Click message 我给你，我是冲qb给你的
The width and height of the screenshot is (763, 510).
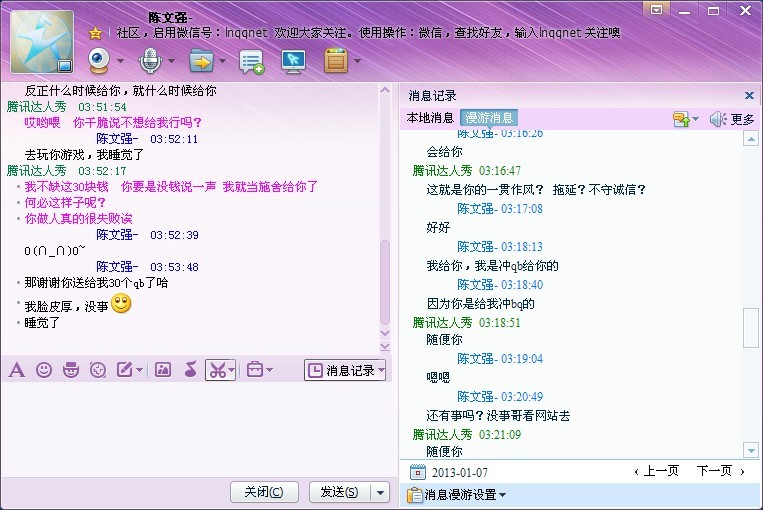(492, 266)
